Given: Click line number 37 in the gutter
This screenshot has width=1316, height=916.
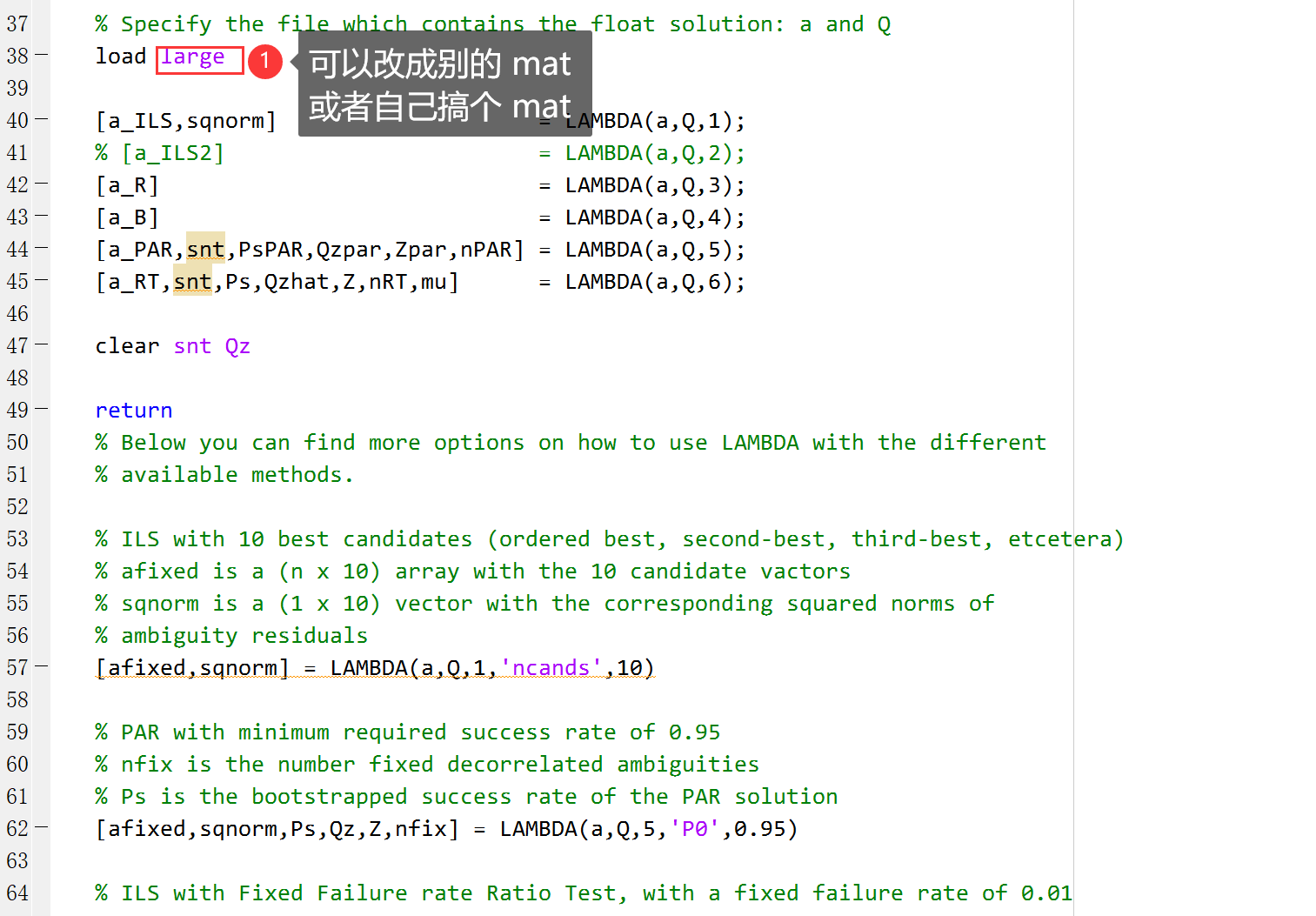Looking at the screenshot, I should pos(17,24).
